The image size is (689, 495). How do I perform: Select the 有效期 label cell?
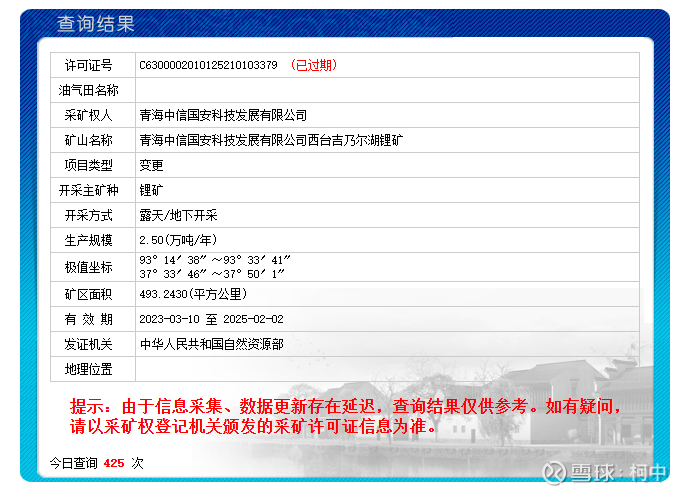click(93, 319)
